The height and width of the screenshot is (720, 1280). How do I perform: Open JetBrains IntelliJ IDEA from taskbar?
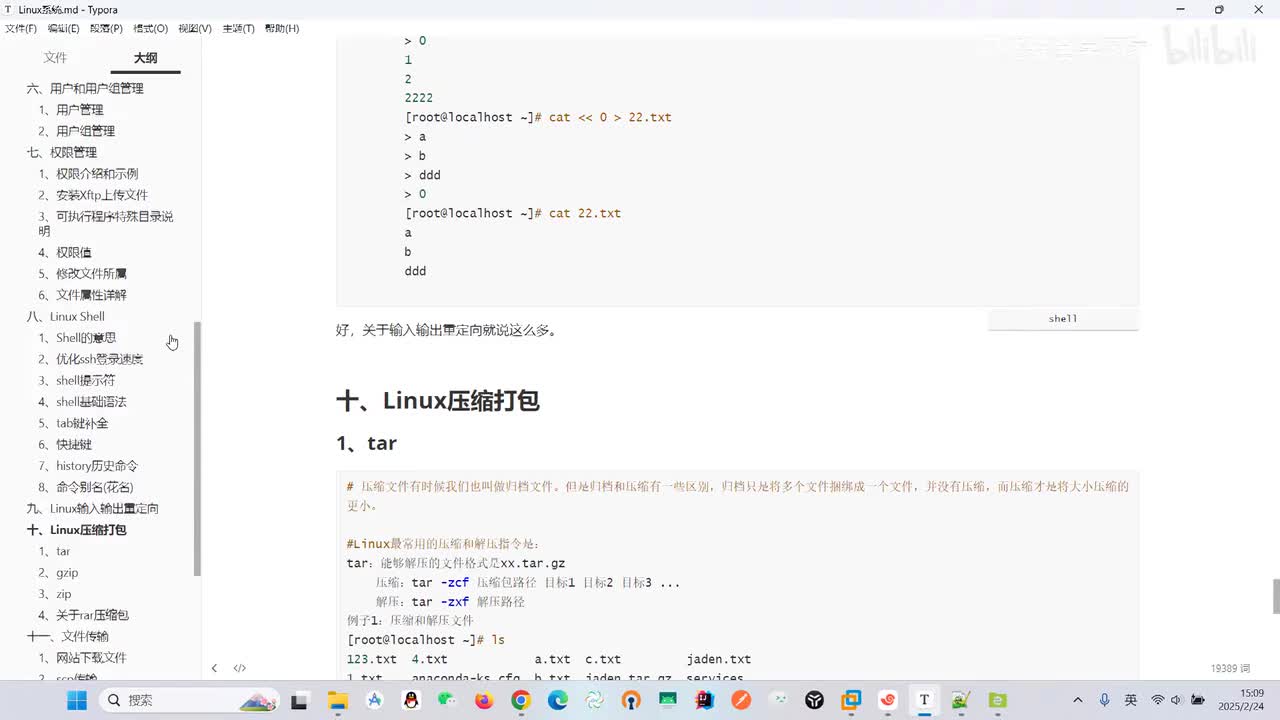(705, 700)
